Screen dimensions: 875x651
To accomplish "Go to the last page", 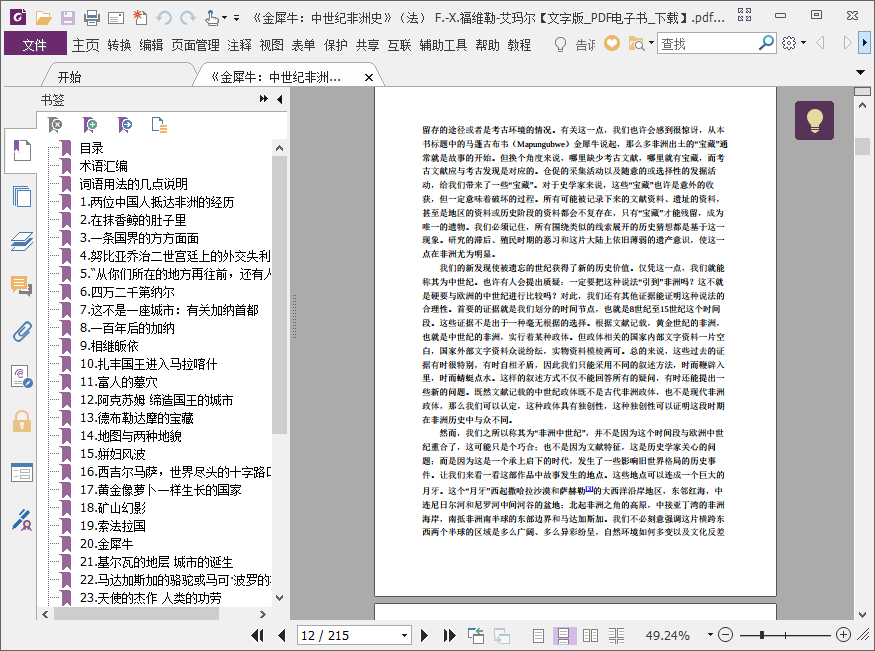I will (449, 635).
